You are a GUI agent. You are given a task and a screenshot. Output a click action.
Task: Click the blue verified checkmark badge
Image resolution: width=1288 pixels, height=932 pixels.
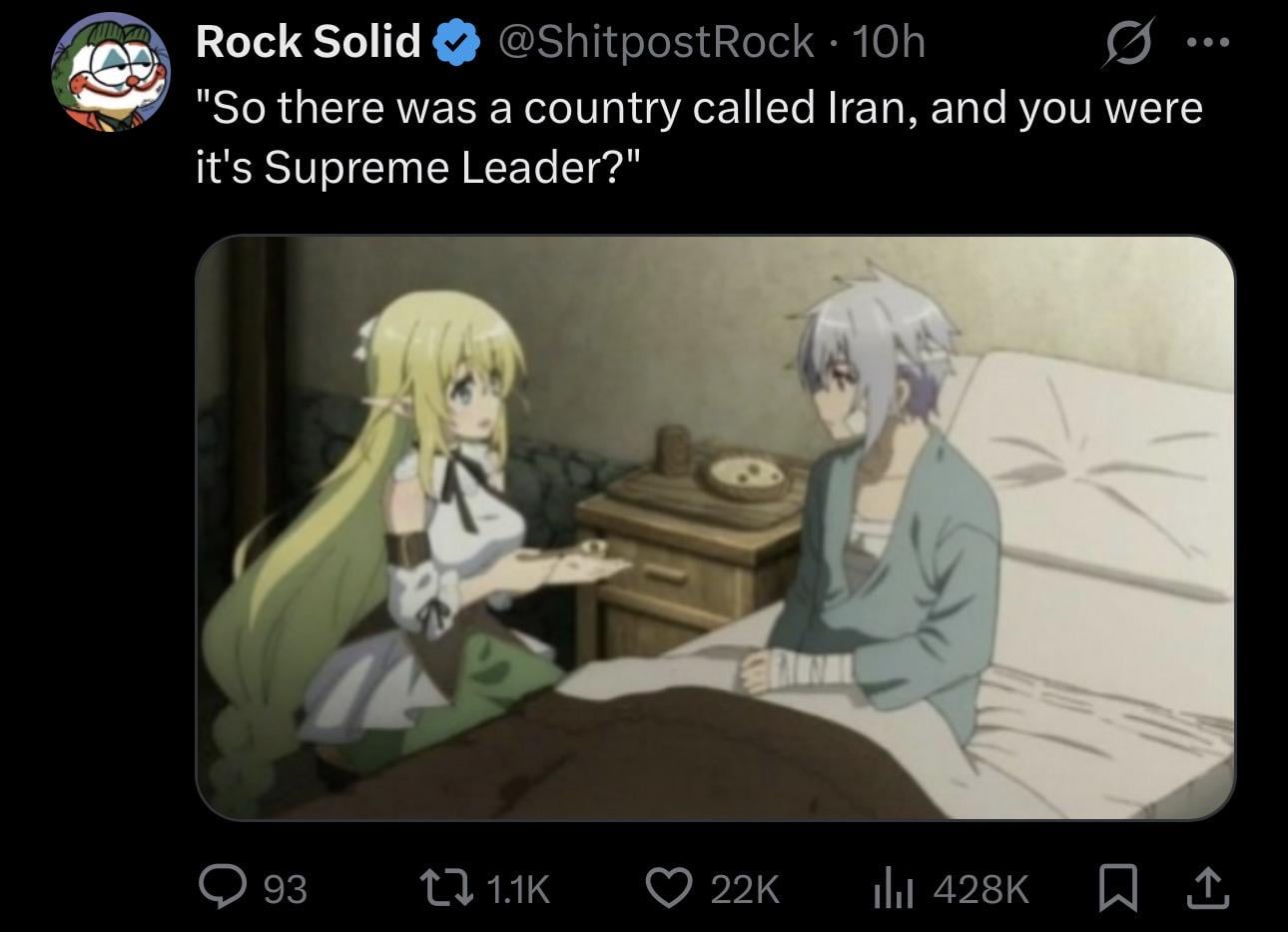point(454,43)
